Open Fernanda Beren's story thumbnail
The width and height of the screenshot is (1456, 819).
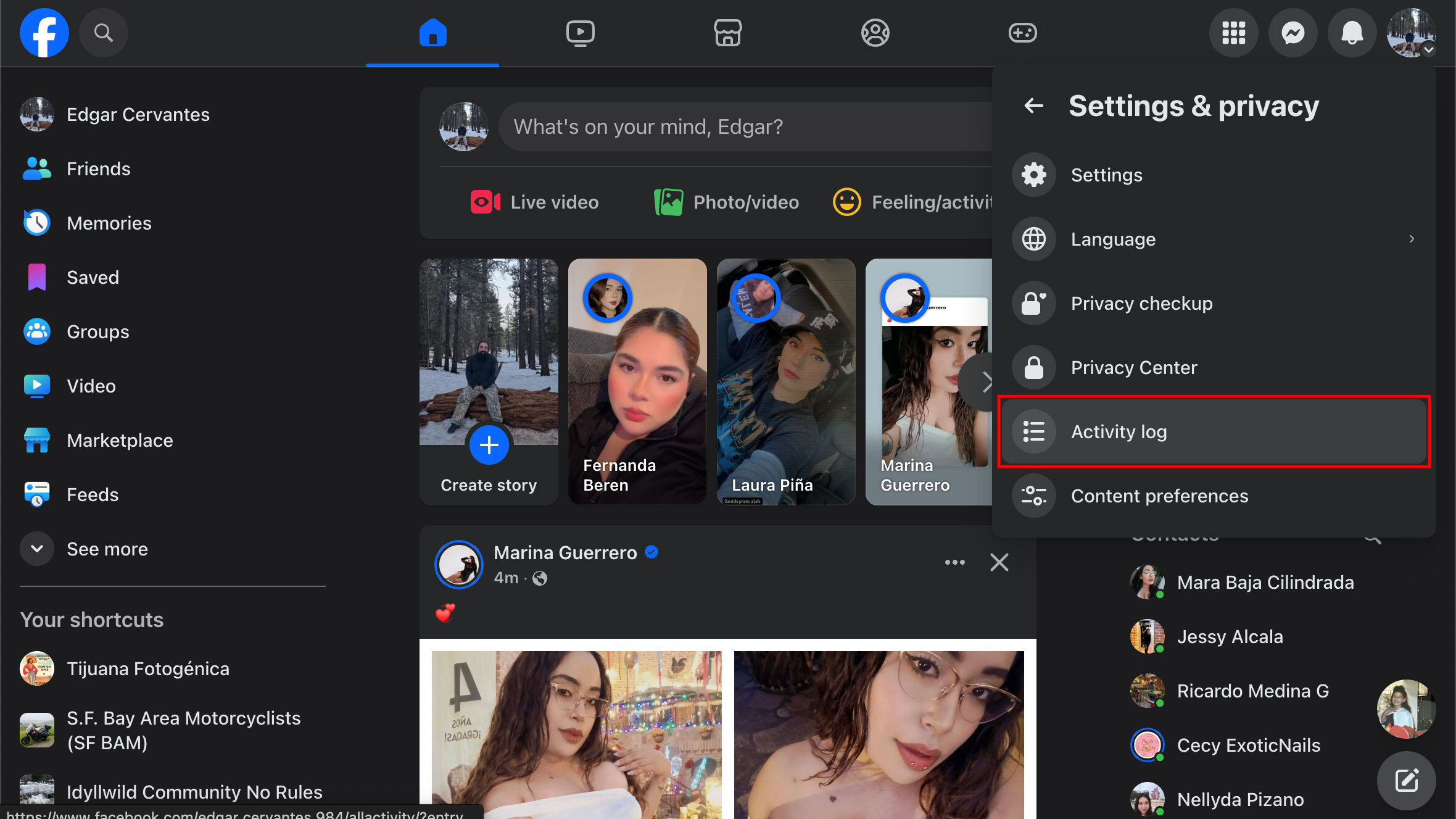point(637,381)
